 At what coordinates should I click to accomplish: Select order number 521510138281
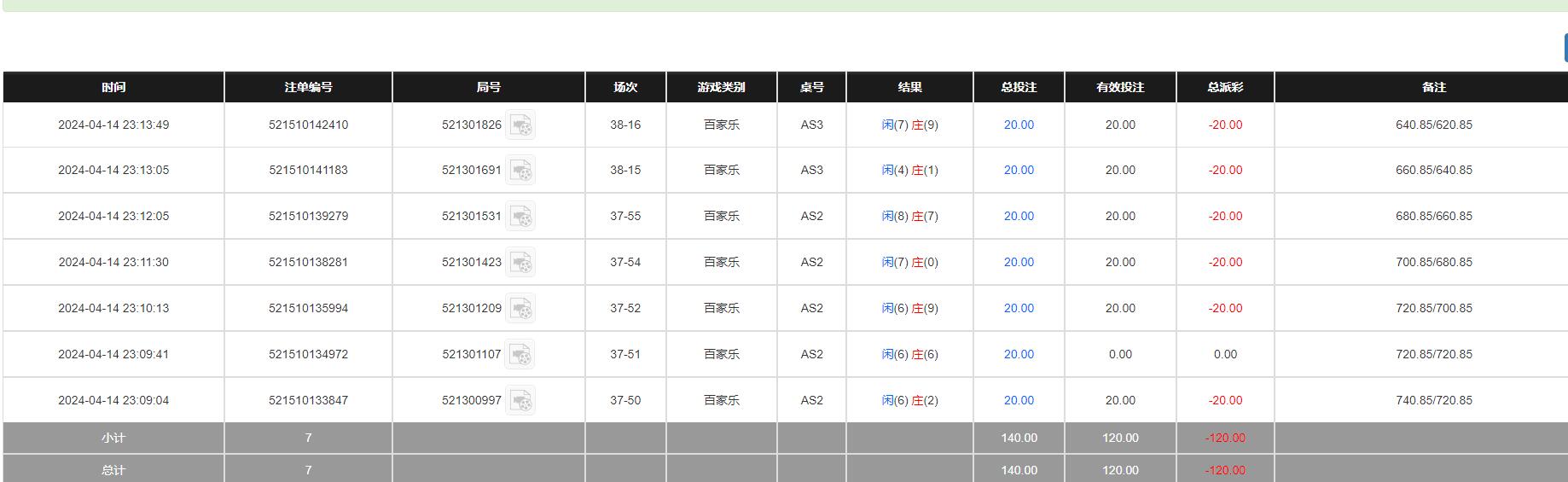click(308, 262)
